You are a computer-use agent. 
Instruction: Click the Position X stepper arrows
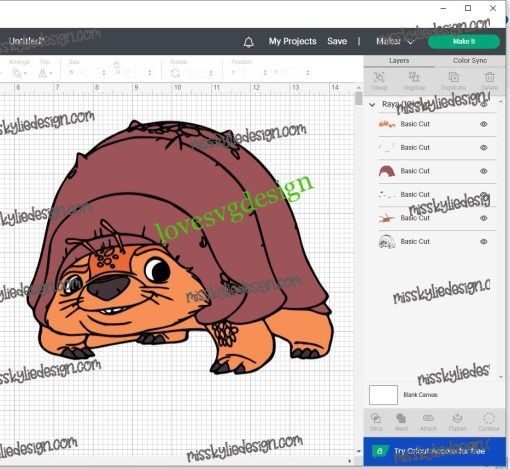pos(265,72)
